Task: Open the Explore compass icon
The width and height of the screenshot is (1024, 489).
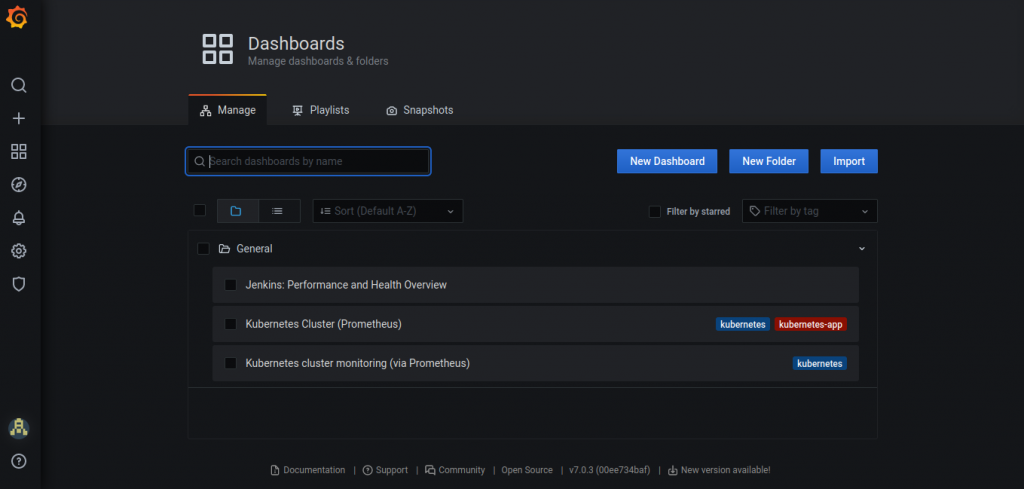Action: 18,184
